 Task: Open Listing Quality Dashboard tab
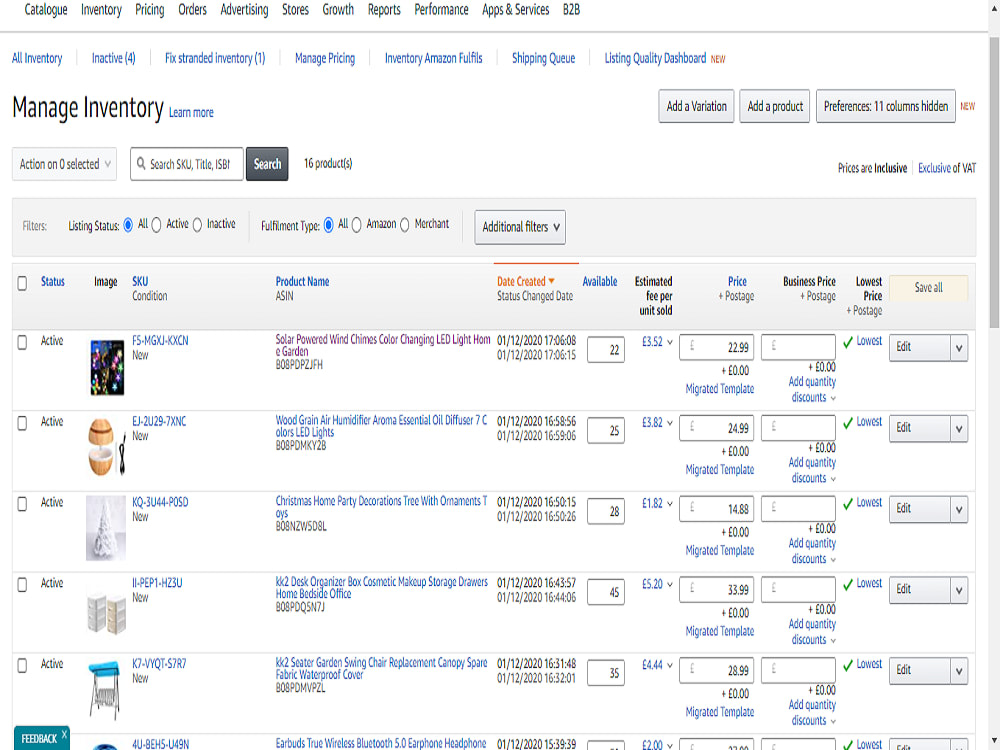(x=655, y=58)
